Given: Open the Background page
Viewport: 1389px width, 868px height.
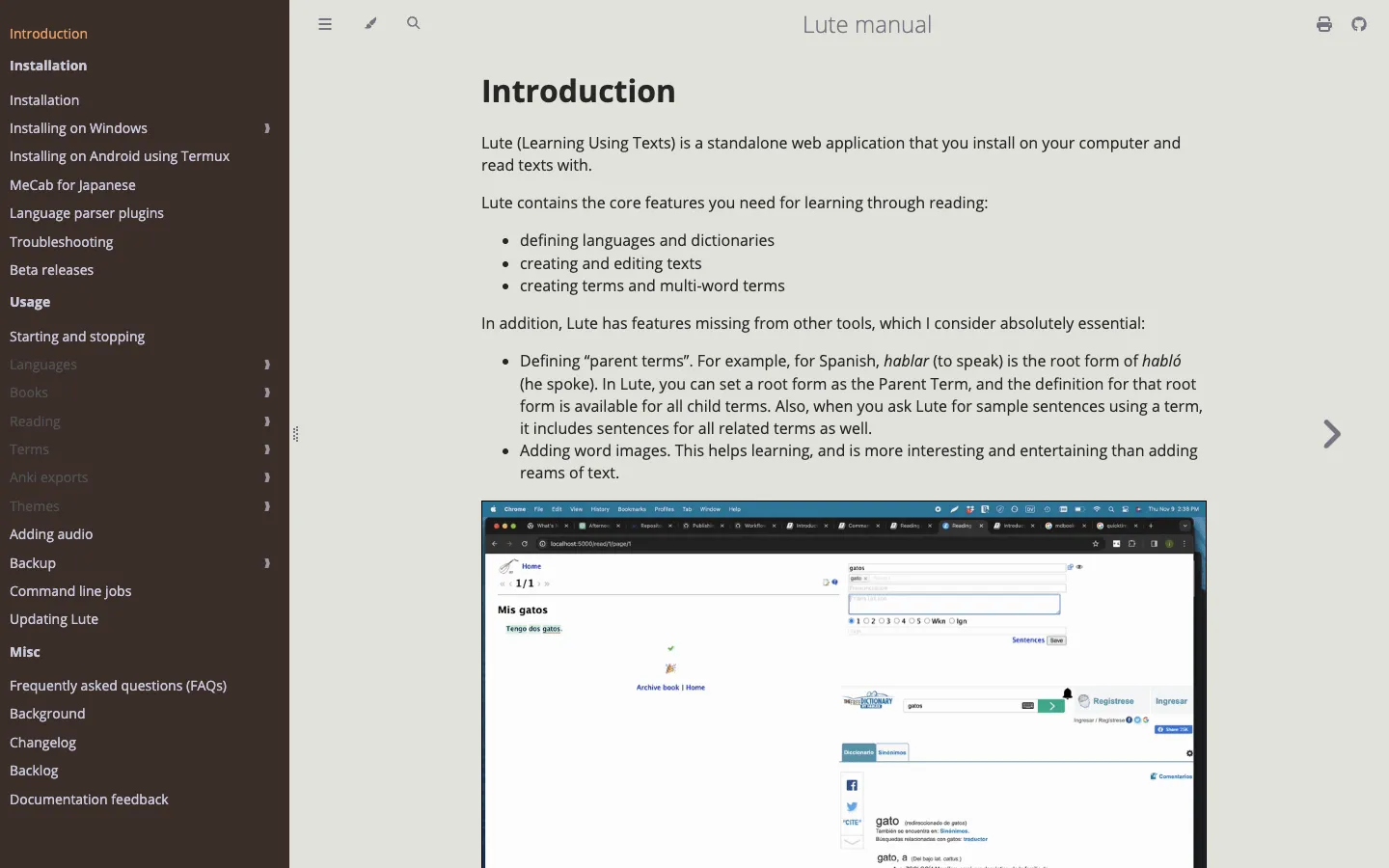Looking at the screenshot, I should click(47, 714).
